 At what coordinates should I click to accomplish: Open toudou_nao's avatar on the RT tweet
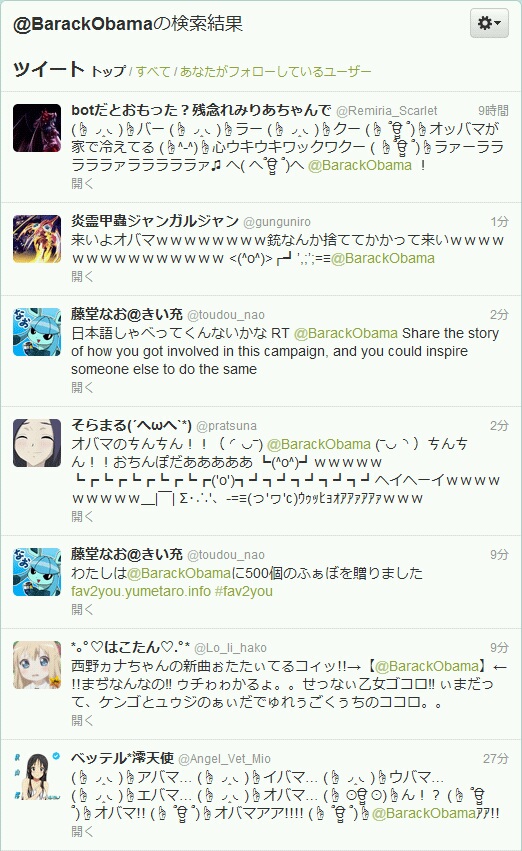tap(37, 332)
